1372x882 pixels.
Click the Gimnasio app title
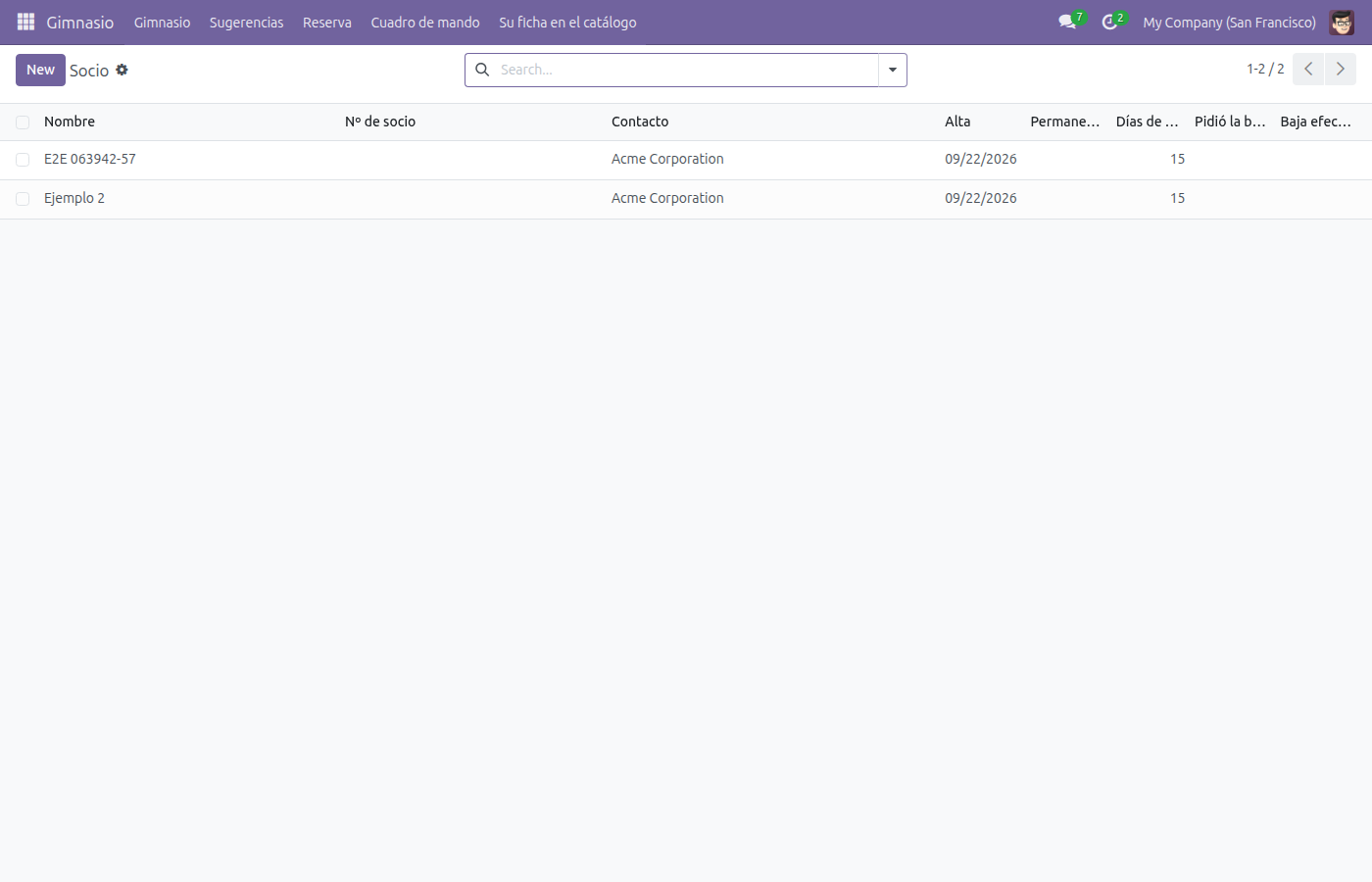pos(80,22)
